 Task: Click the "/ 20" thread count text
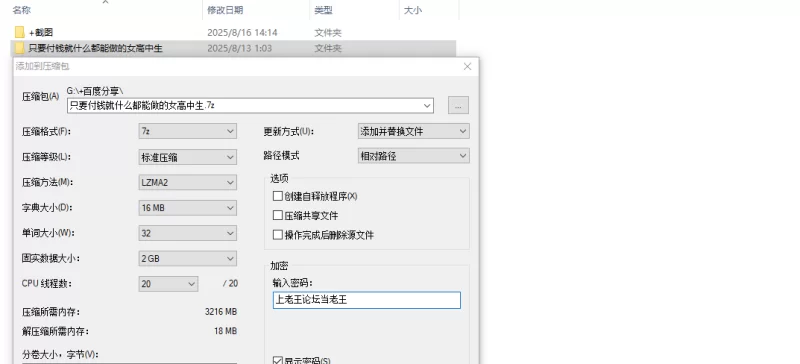[230, 283]
